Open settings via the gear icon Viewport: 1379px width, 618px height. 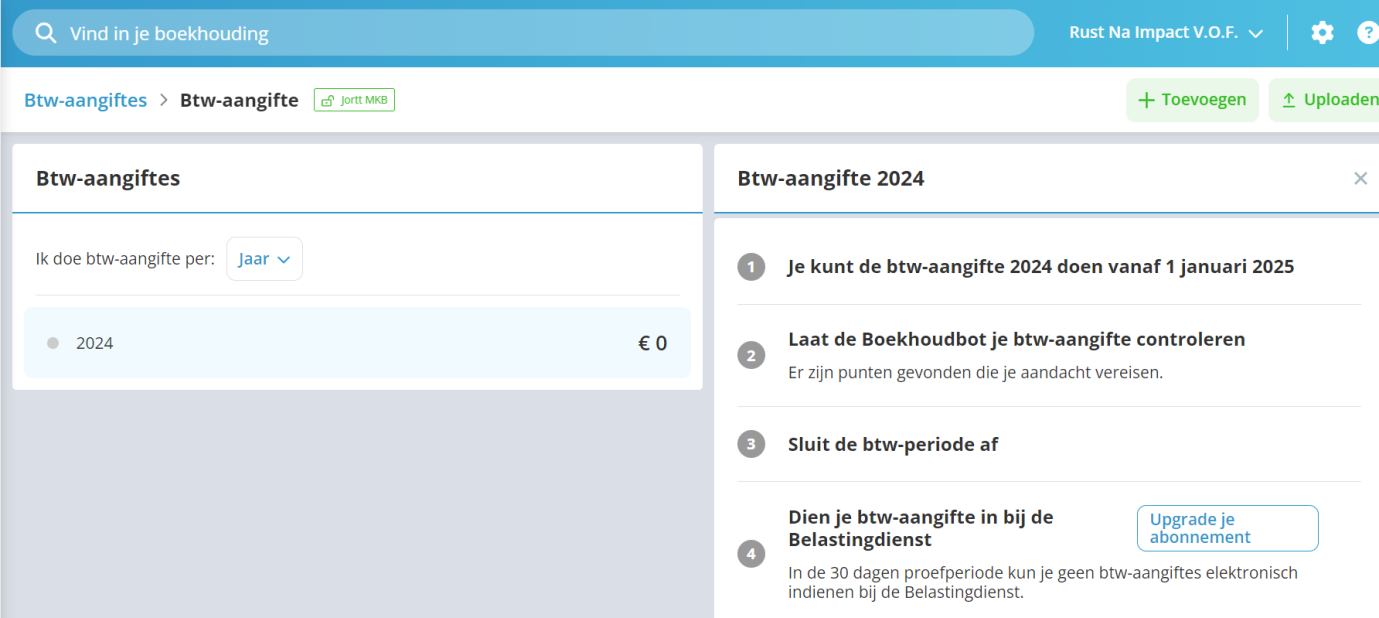point(1322,33)
